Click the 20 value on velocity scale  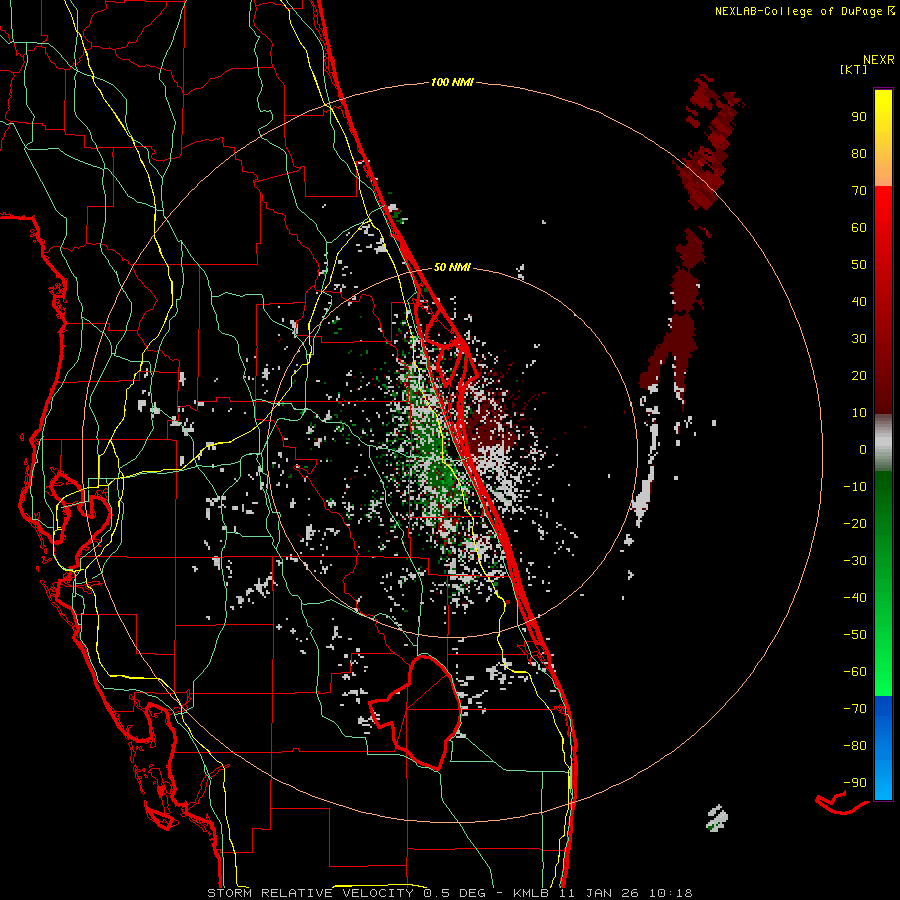coord(859,375)
